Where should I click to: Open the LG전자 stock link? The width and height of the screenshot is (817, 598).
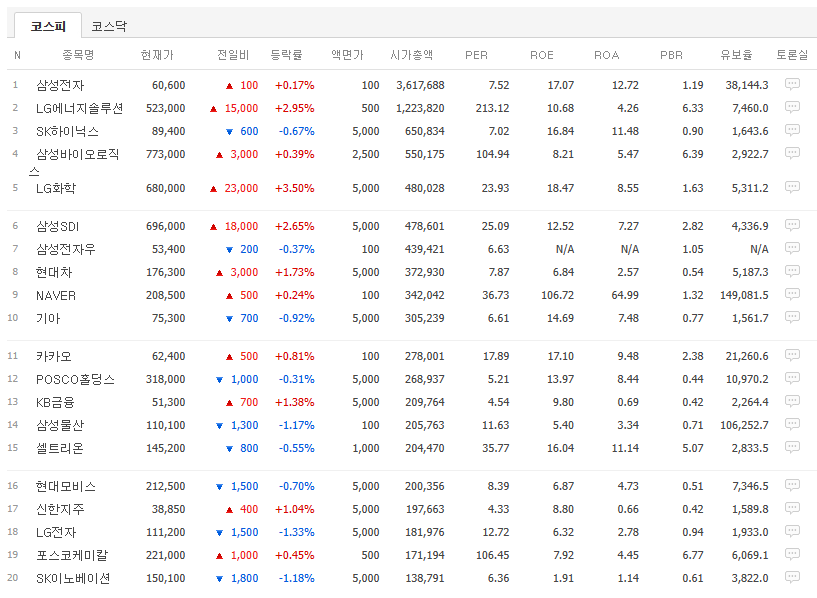(x=56, y=532)
